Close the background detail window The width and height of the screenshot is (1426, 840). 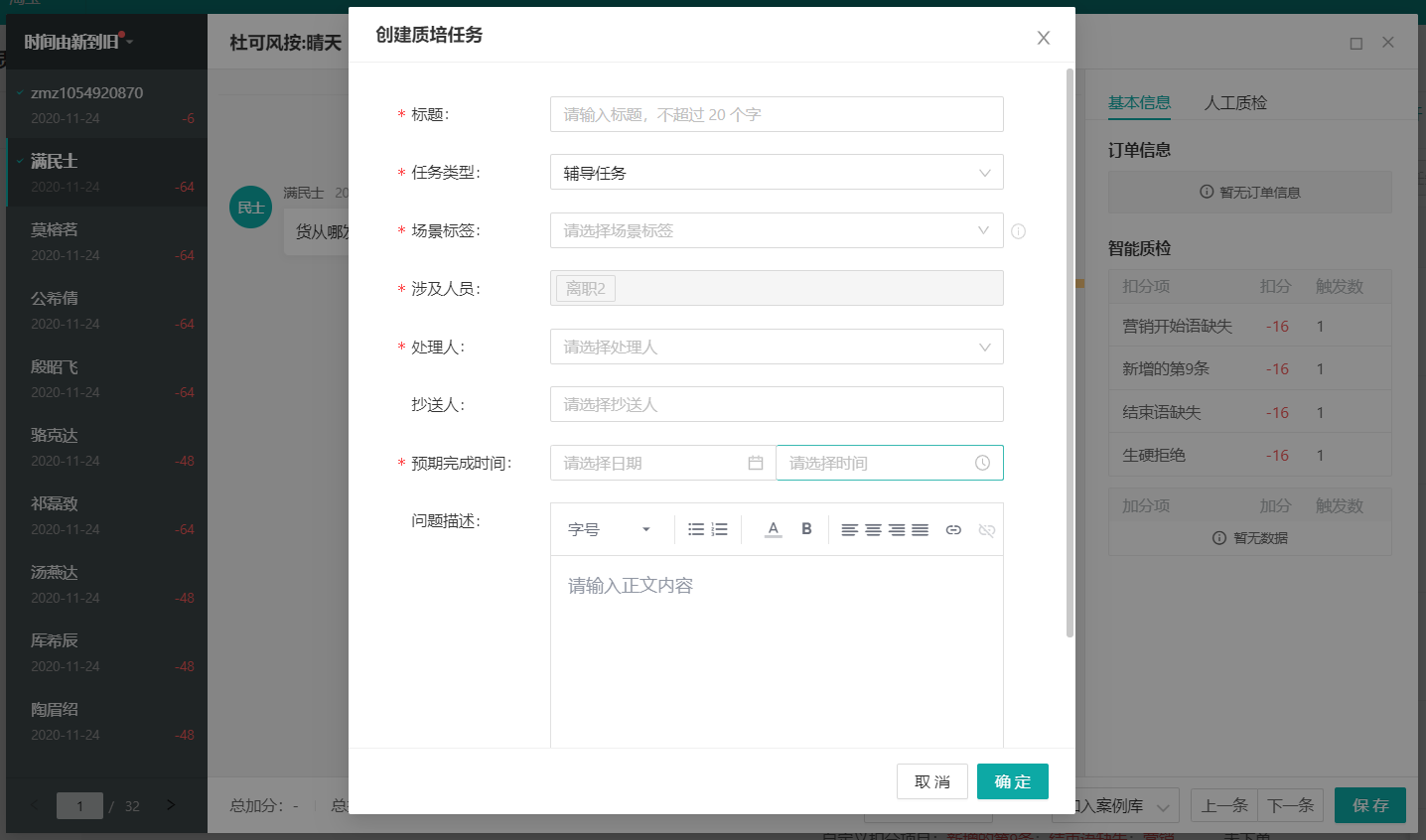click(x=1388, y=43)
